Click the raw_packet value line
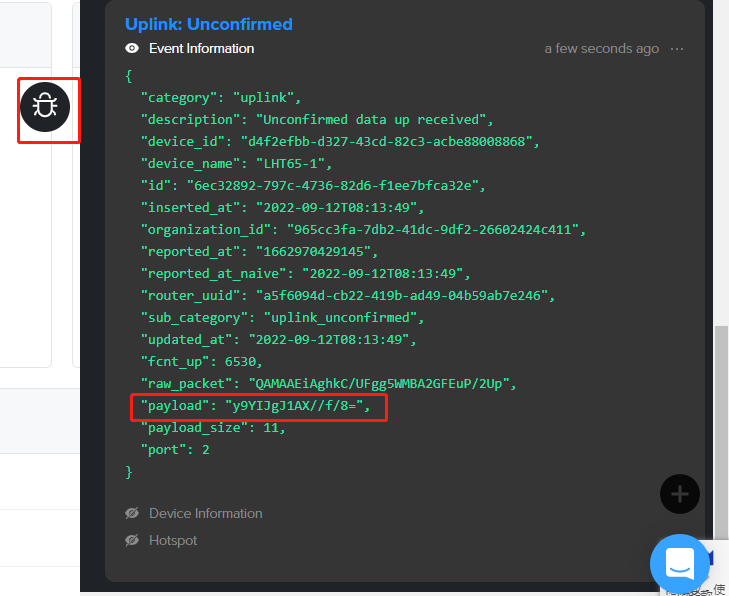The image size is (729, 596). [x=329, y=384]
